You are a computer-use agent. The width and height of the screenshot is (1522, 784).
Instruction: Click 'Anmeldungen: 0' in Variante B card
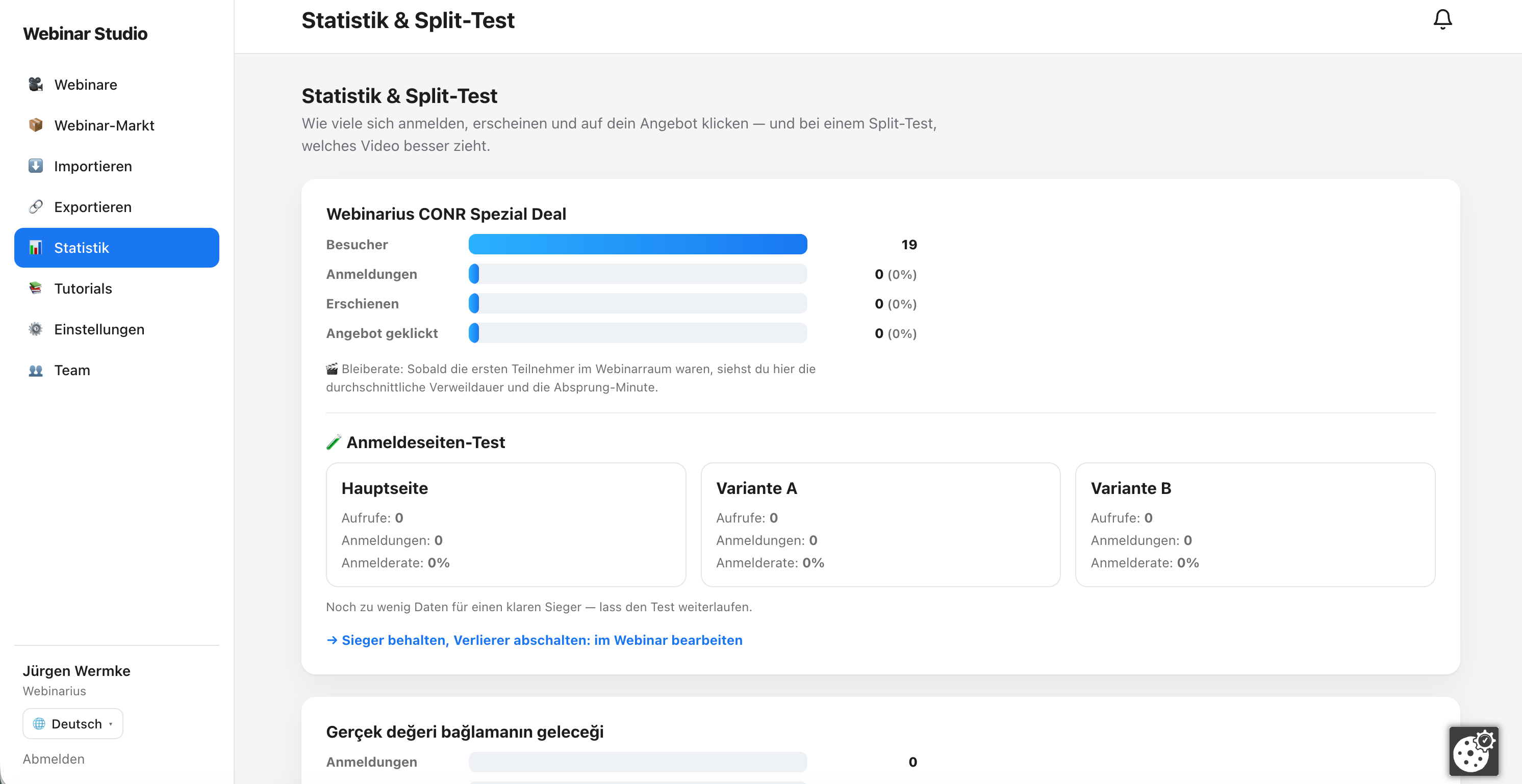click(1141, 540)
